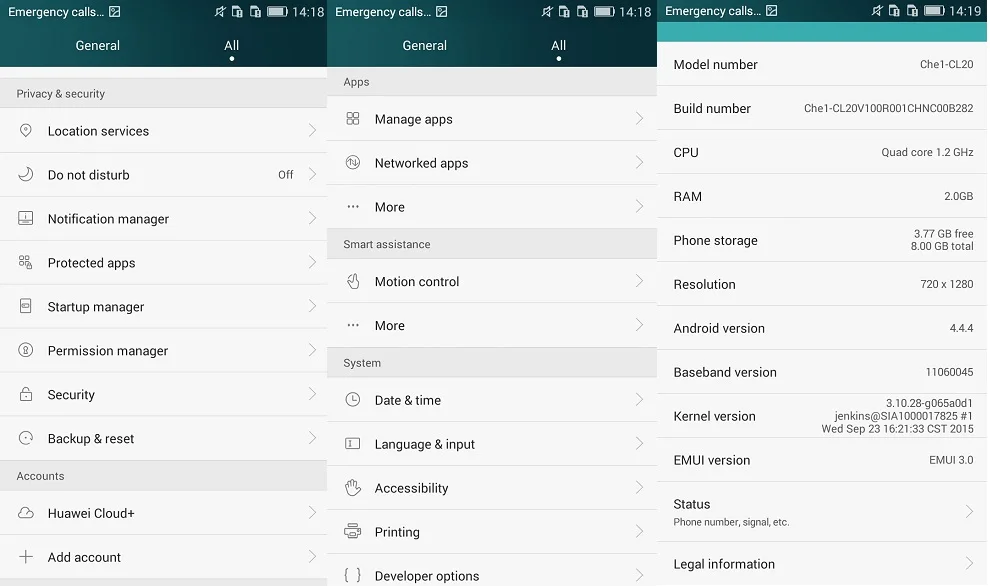Switch to General tab above Privacy & security
The width and height of the screenshot is (990, 586).
pyautogui.click(x=98, y=46)
